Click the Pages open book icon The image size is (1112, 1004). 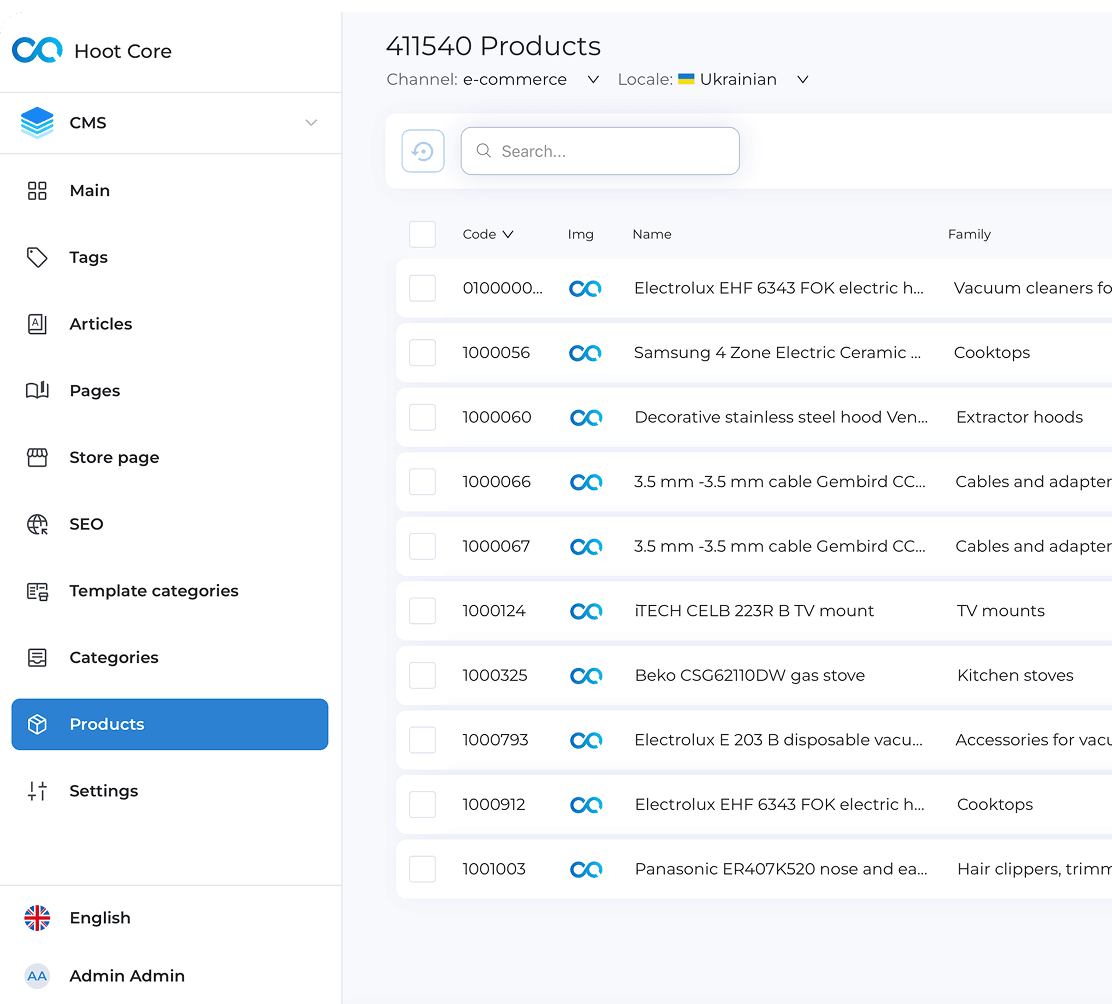pos(37,391)
